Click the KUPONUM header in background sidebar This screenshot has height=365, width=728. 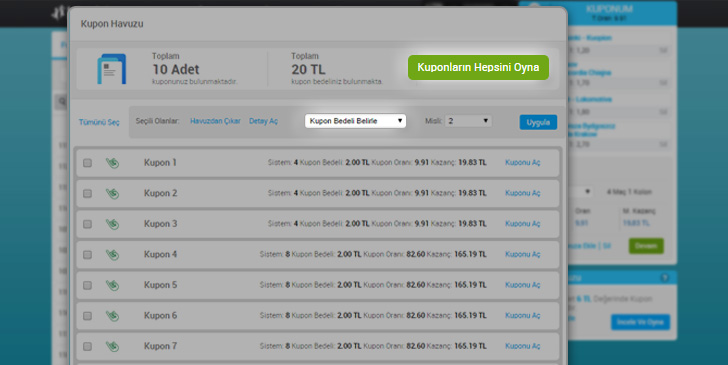tap(610, 9)
